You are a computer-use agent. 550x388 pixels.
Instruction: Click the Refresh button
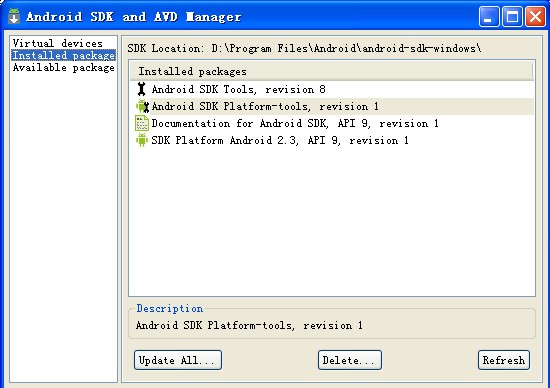[x=504, y=360]
